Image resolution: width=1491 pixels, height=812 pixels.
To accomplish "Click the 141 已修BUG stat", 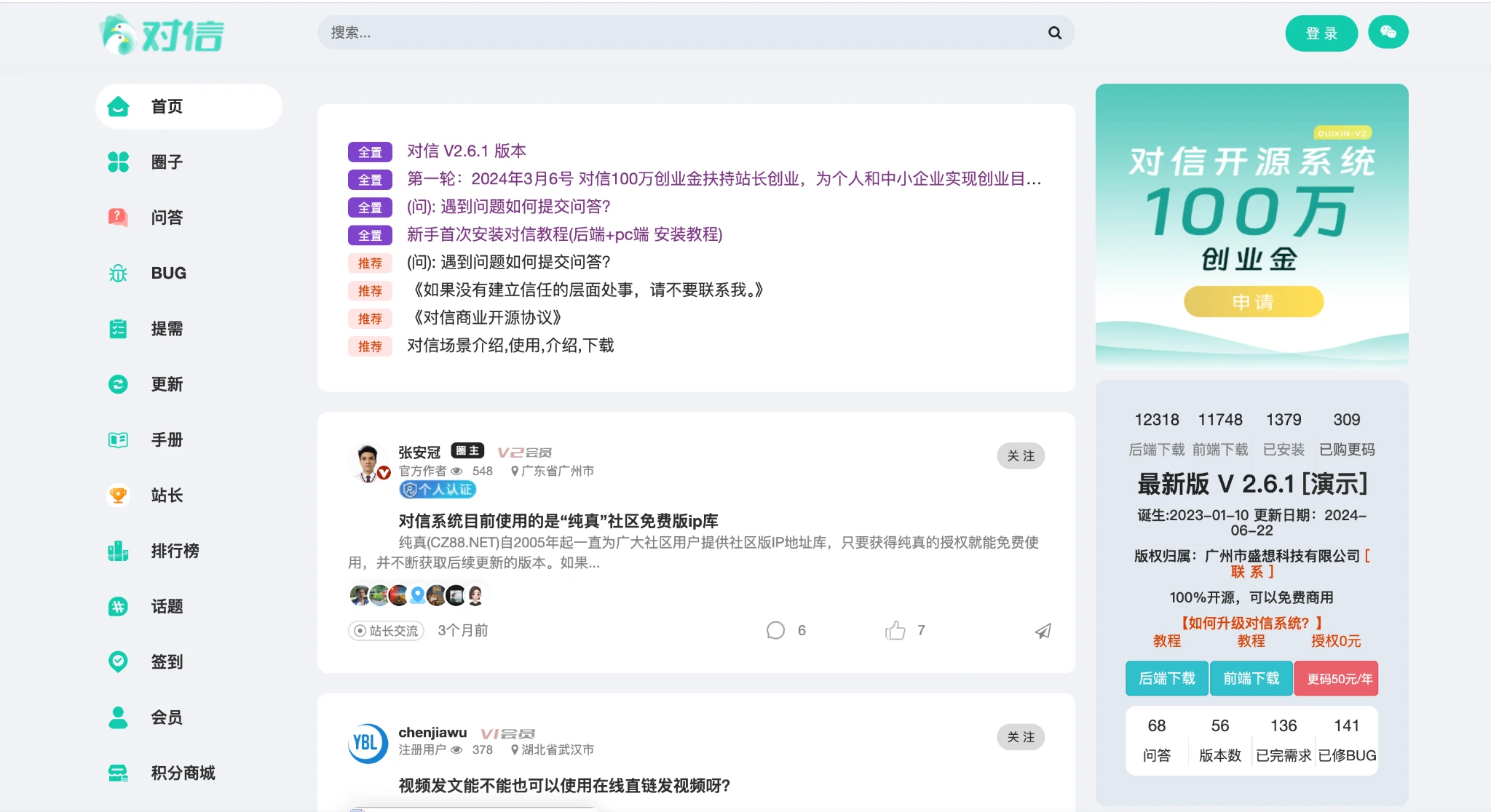I will click(x=1347, y=740).
